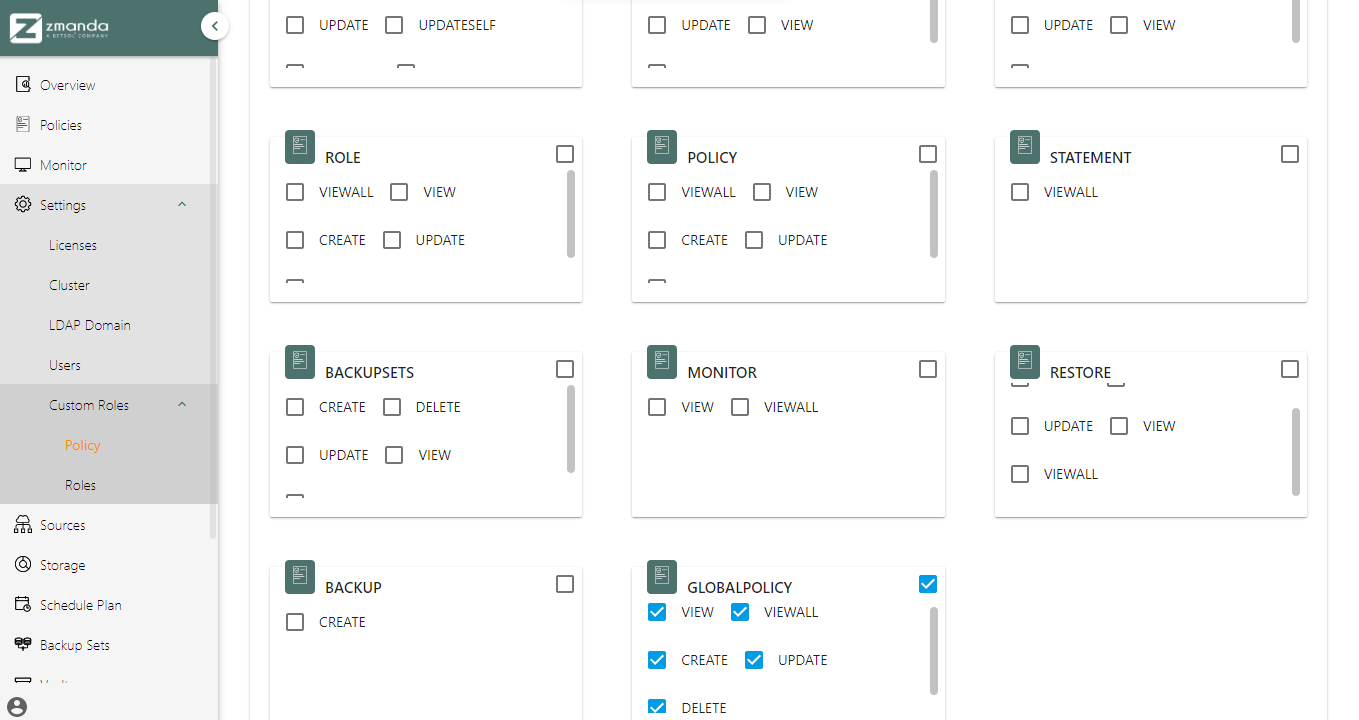Screen dimensions: 1359x720
Task: Open the user account profile icon
Action: [x=17, y=708]
